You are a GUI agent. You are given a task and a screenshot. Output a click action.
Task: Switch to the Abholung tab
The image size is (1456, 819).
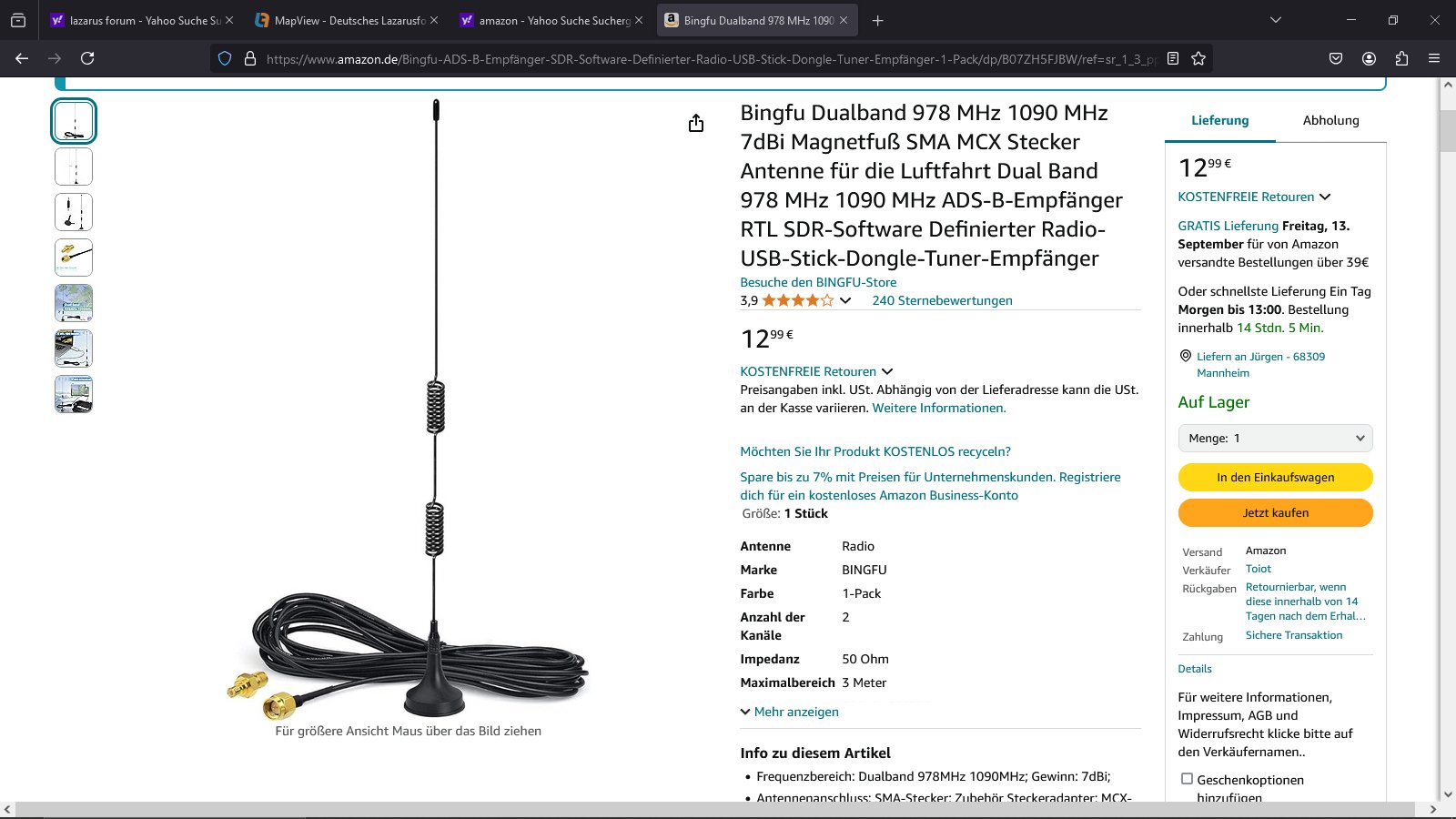pyautogui.click(x=1330, y=120)
